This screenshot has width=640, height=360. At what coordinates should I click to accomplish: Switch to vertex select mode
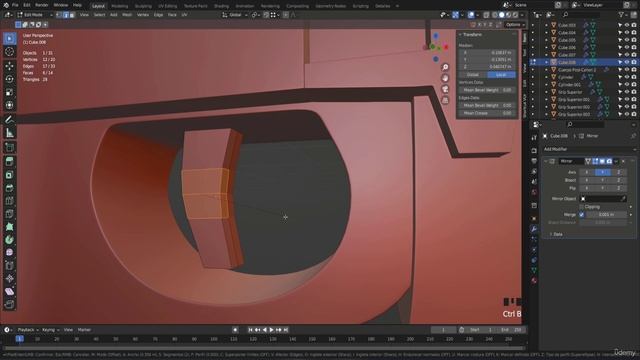pos(59,15)
